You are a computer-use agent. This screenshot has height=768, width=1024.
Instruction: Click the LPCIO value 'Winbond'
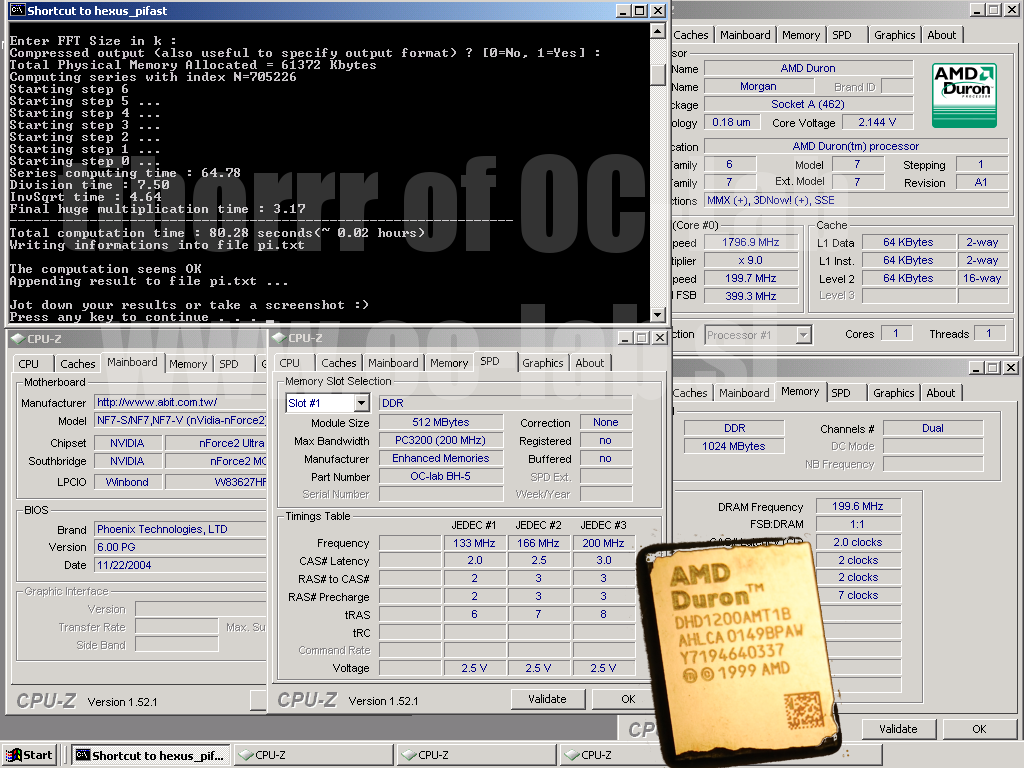coord(127,482)
